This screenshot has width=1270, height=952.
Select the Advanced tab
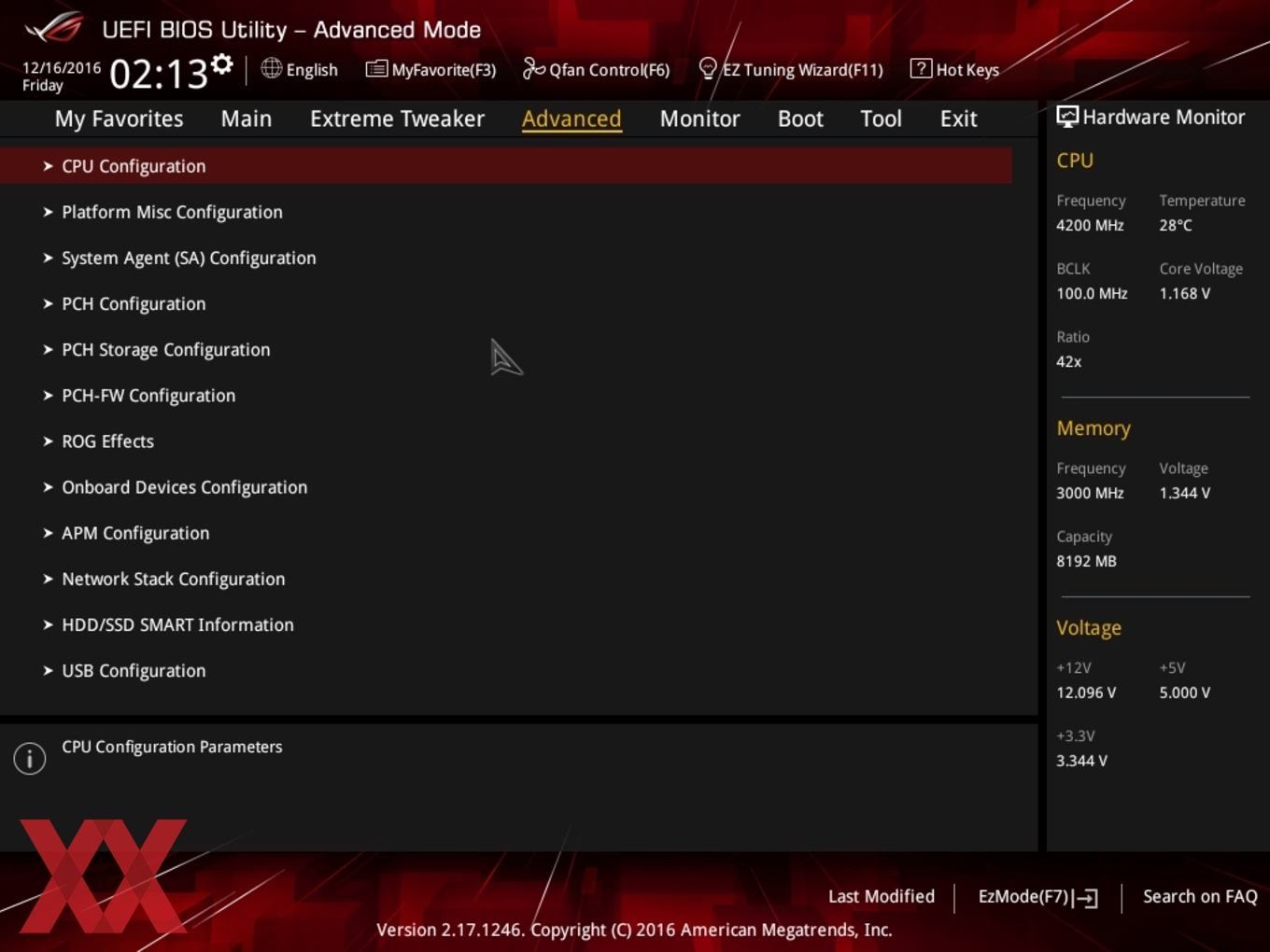[x=571, y=119]
